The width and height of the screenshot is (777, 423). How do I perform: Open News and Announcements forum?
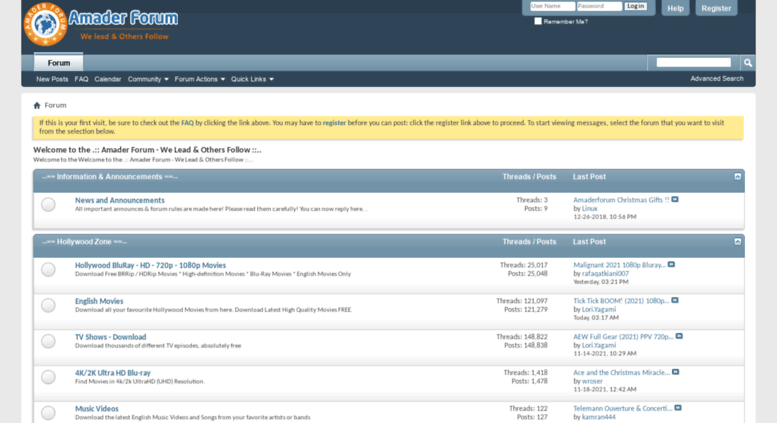[x=119, y=200]
